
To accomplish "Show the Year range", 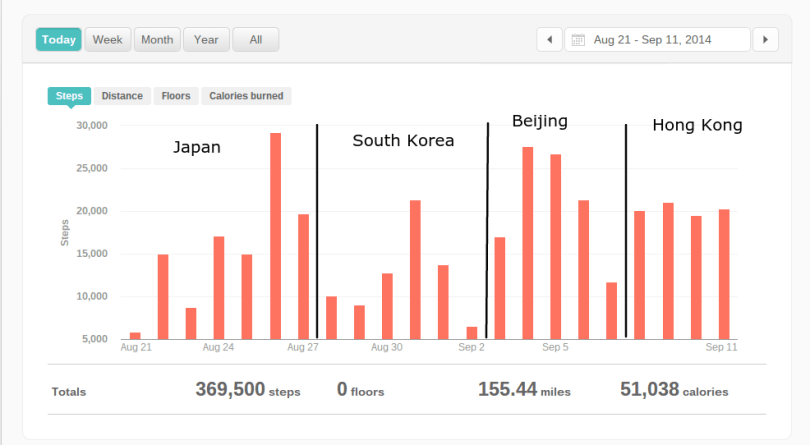I will point(206,40).
